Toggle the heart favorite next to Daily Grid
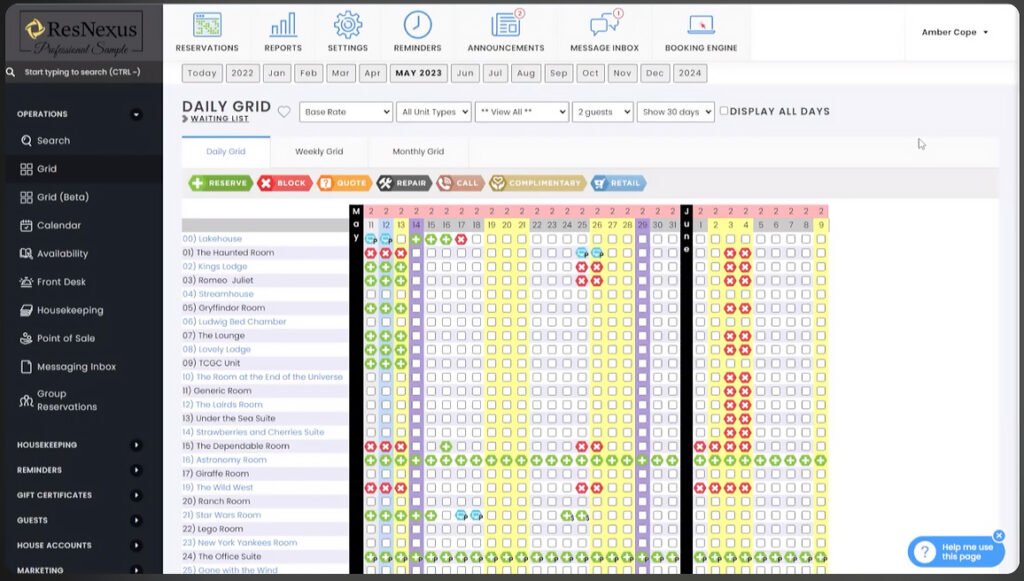Screen dimensions: 1024x581 [x=284, y=111]
